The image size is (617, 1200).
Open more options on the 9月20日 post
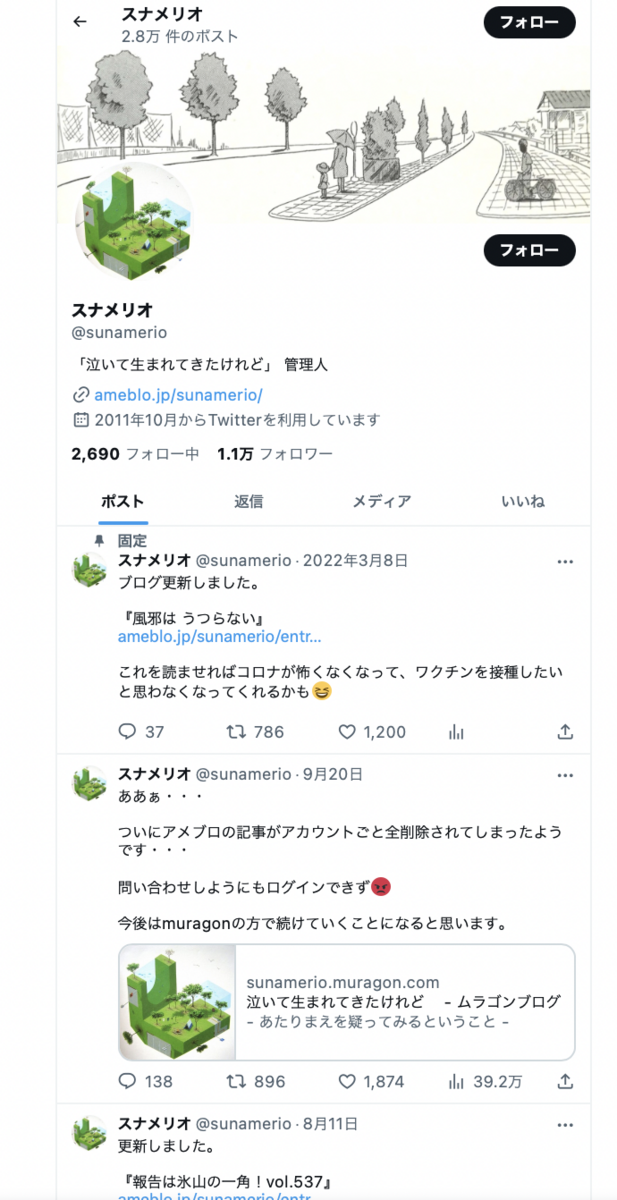click(565, 775)
